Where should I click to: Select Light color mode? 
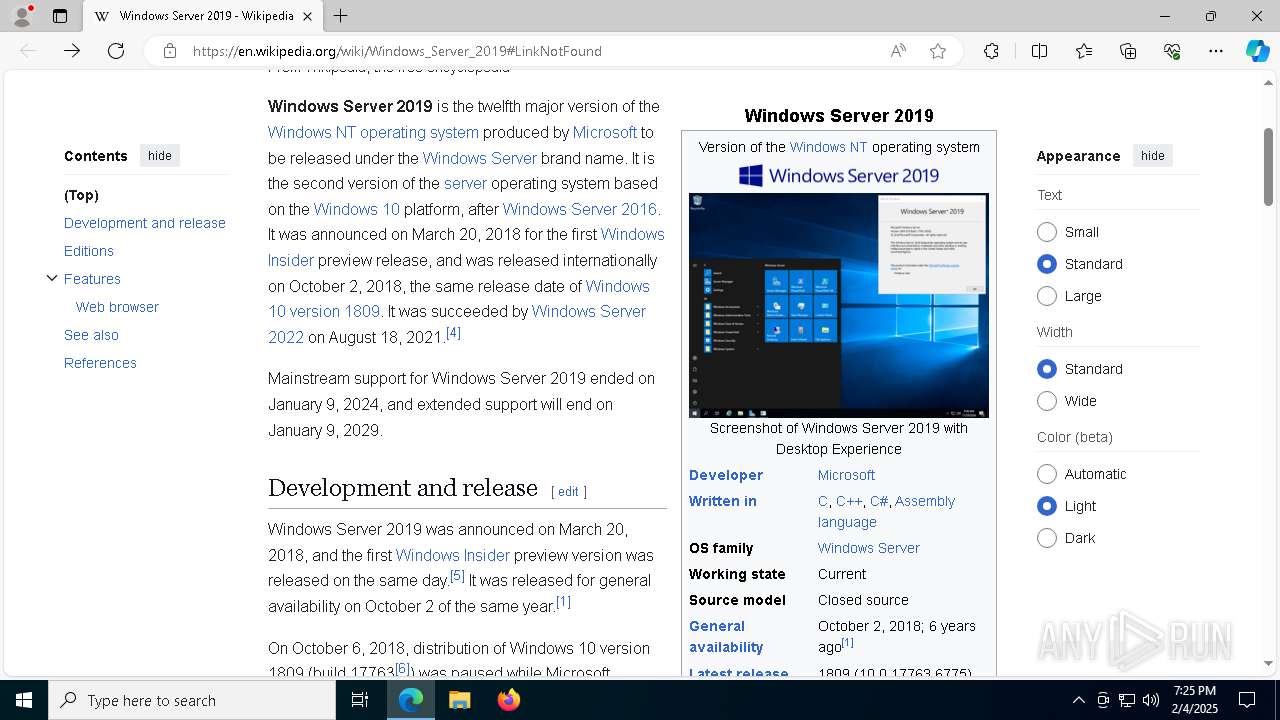click(1047, 506)
